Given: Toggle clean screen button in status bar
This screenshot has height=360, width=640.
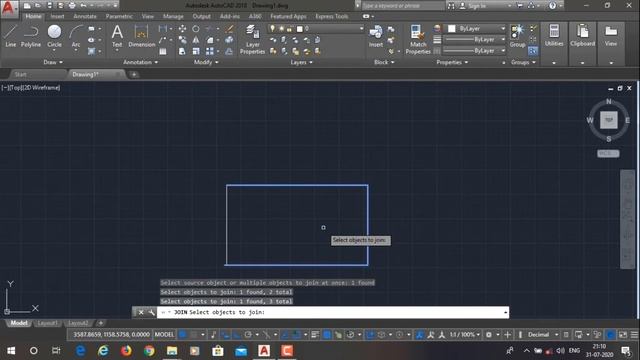Looking at the screenshot, I should [623, 335].
